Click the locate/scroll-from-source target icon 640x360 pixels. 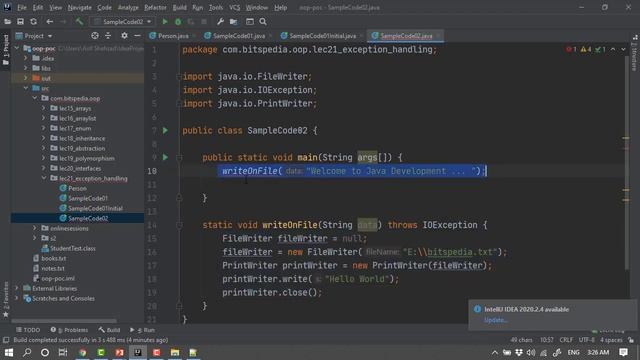click(95, 36)
